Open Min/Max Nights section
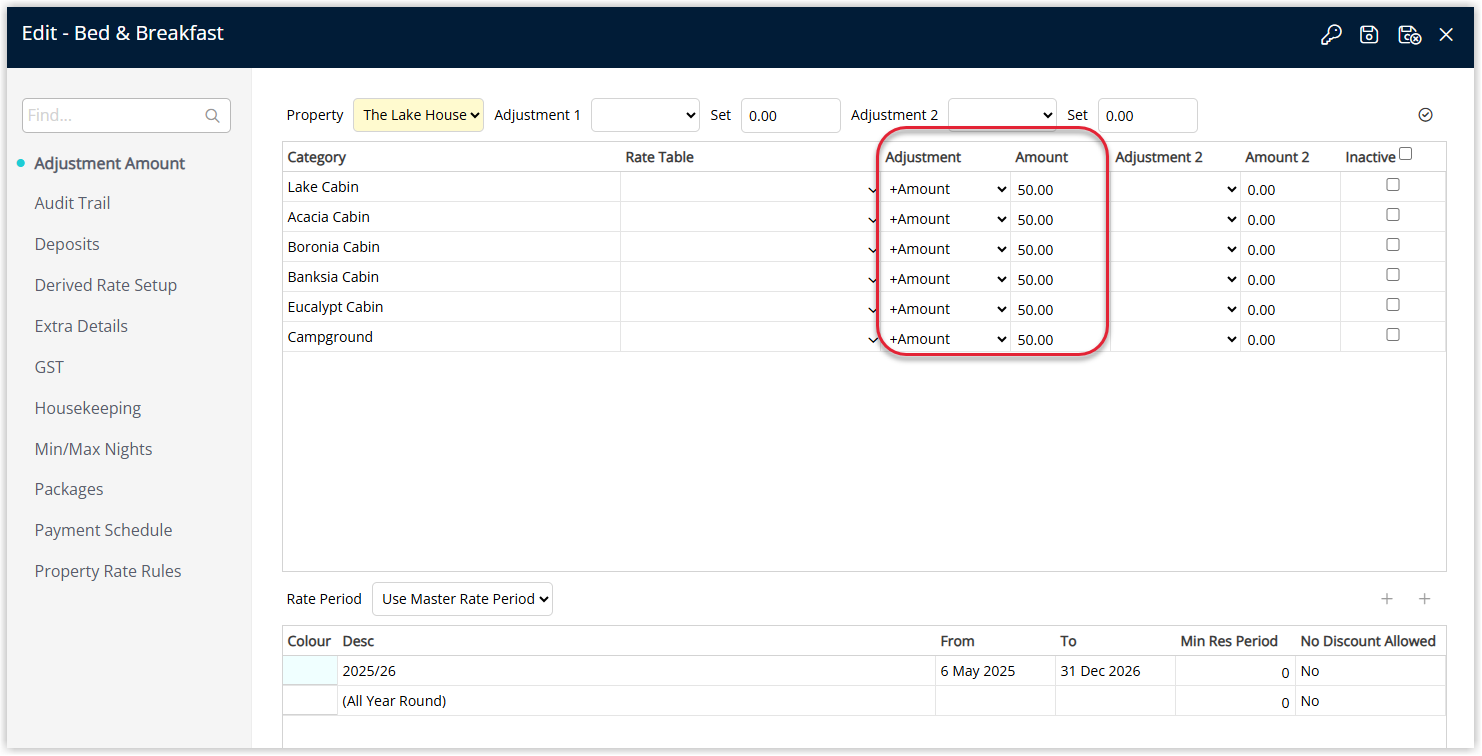 pos(94,449)
